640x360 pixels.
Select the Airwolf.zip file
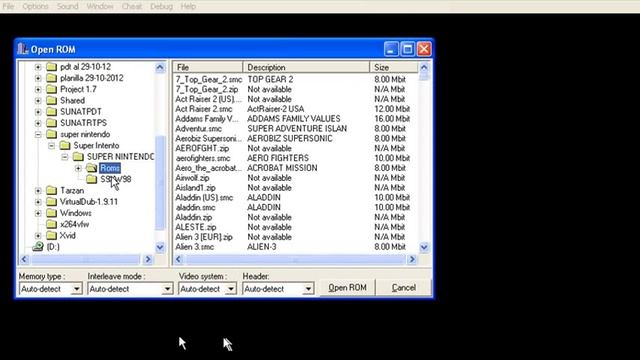click(192, 178)
